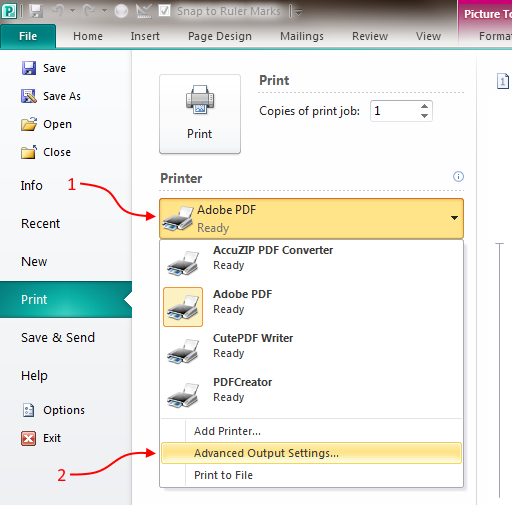The height and width of the screenshot is (505, 512).
Task: Click the round gray button in quick access toolbar
Action: tap(121, 11)
